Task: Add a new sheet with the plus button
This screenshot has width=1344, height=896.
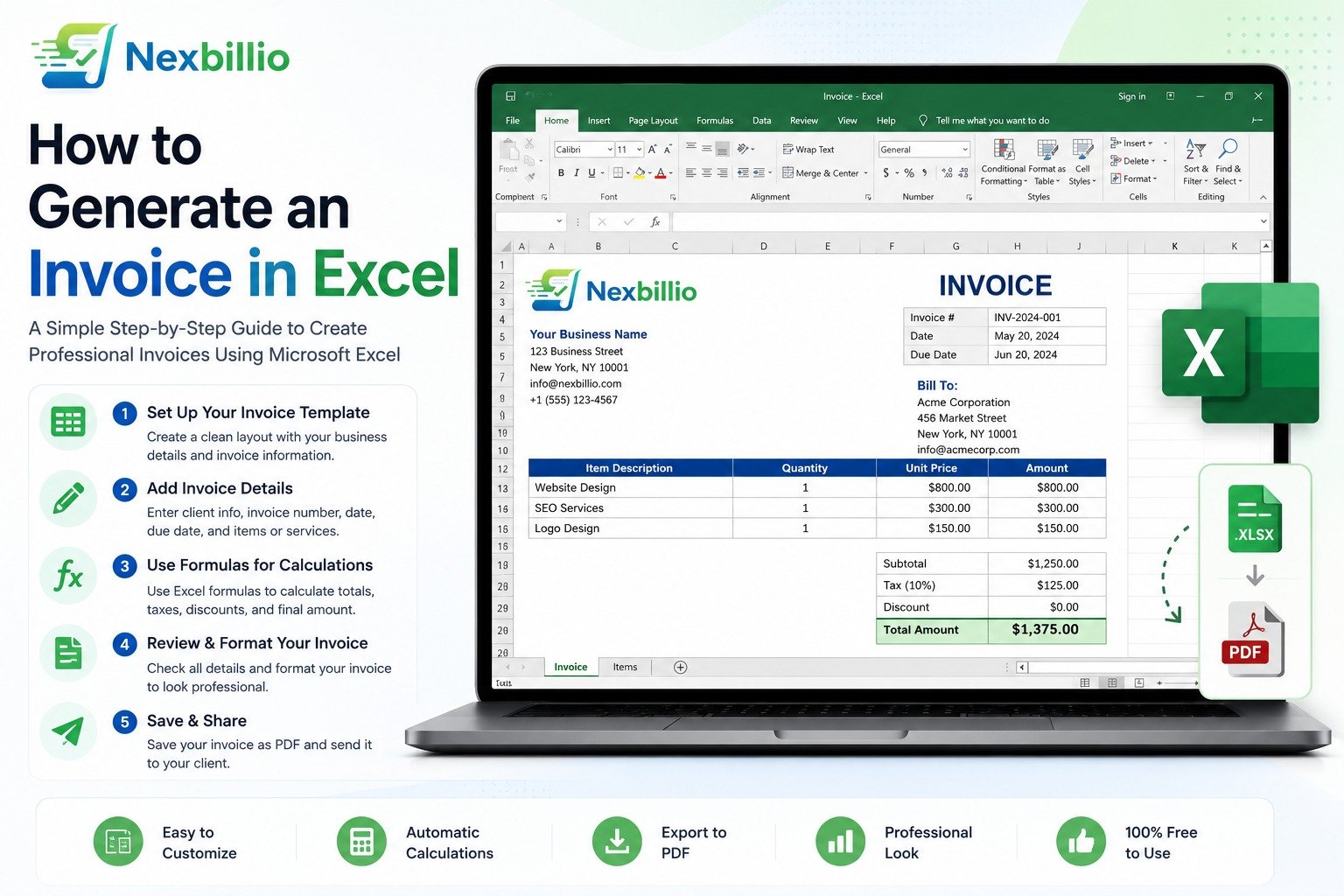Action: click(x=680, y=668)
